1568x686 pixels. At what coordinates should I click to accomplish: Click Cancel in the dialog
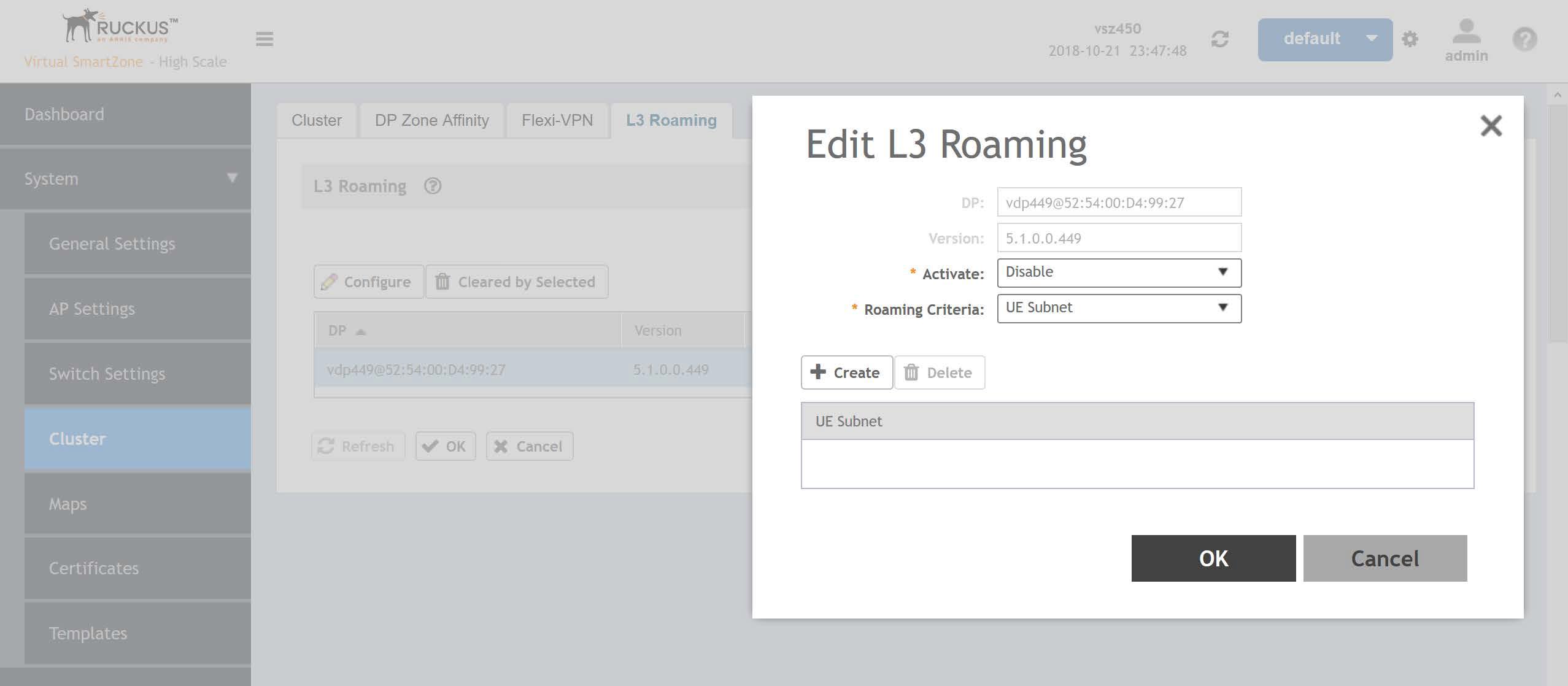pos(1385,558)
